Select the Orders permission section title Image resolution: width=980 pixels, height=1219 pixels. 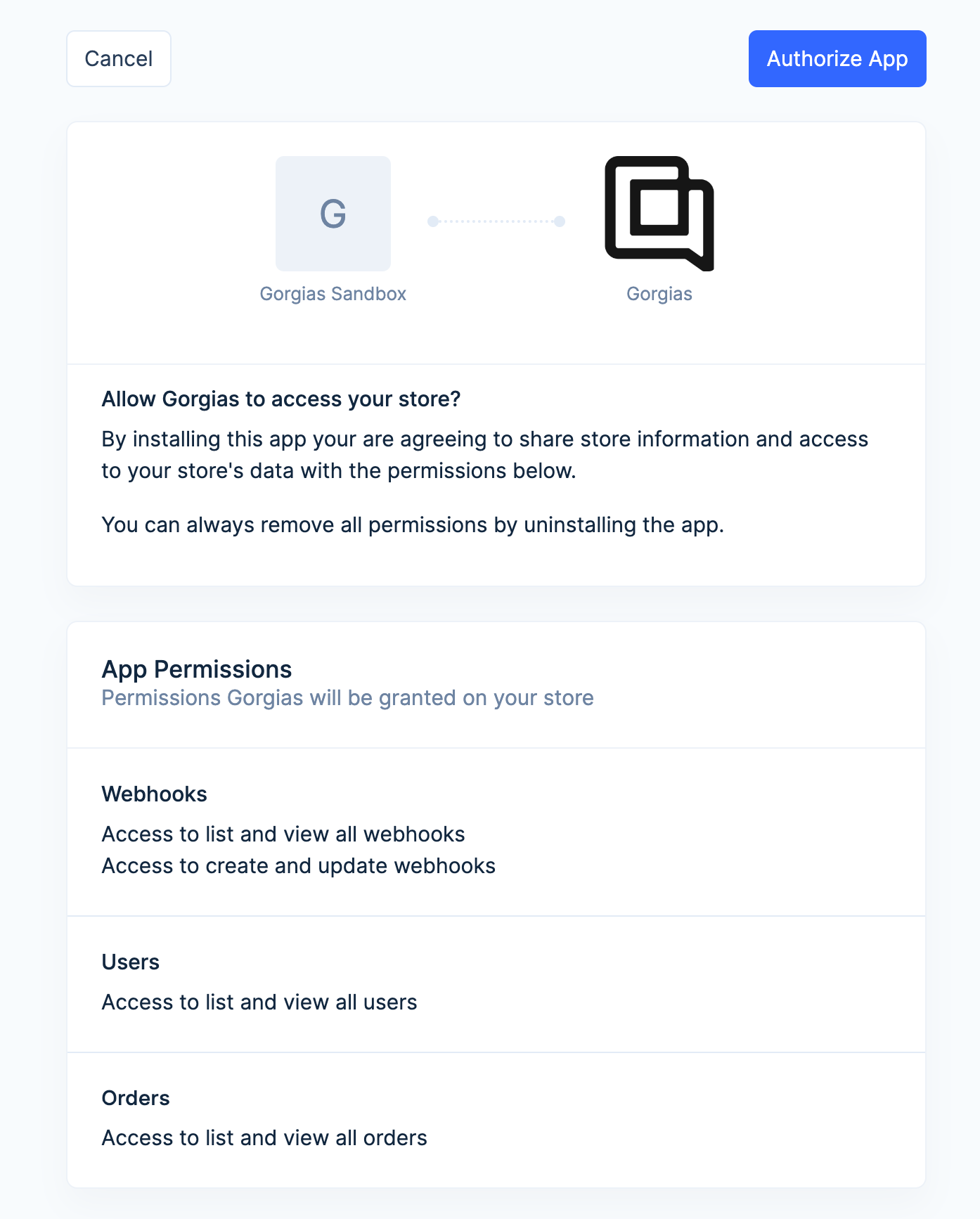136,1098
